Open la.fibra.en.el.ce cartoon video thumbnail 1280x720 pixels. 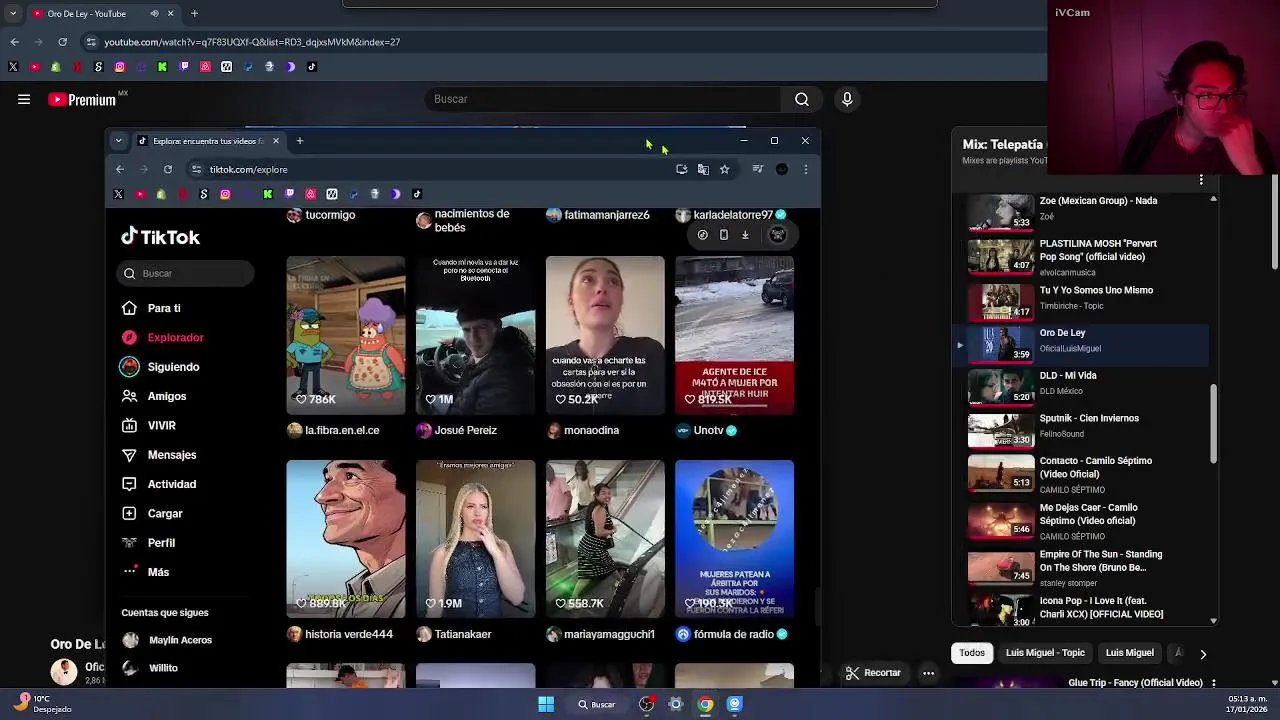(x=345, y=335)
